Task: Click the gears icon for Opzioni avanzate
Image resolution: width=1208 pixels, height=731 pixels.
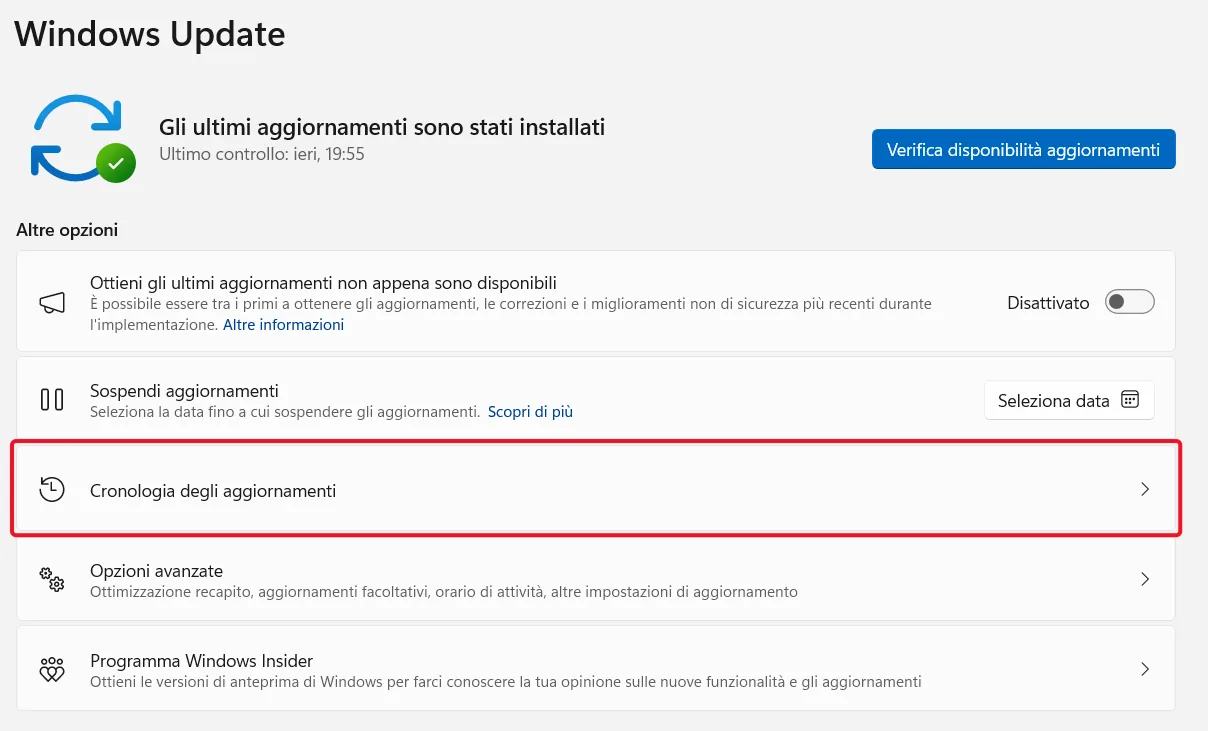Action: click(52, 580)
